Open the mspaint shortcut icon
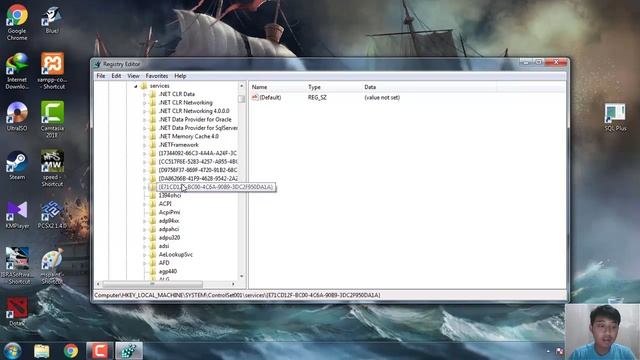Image resolution: width=640 pixels, height=360 pixels. 52,266
